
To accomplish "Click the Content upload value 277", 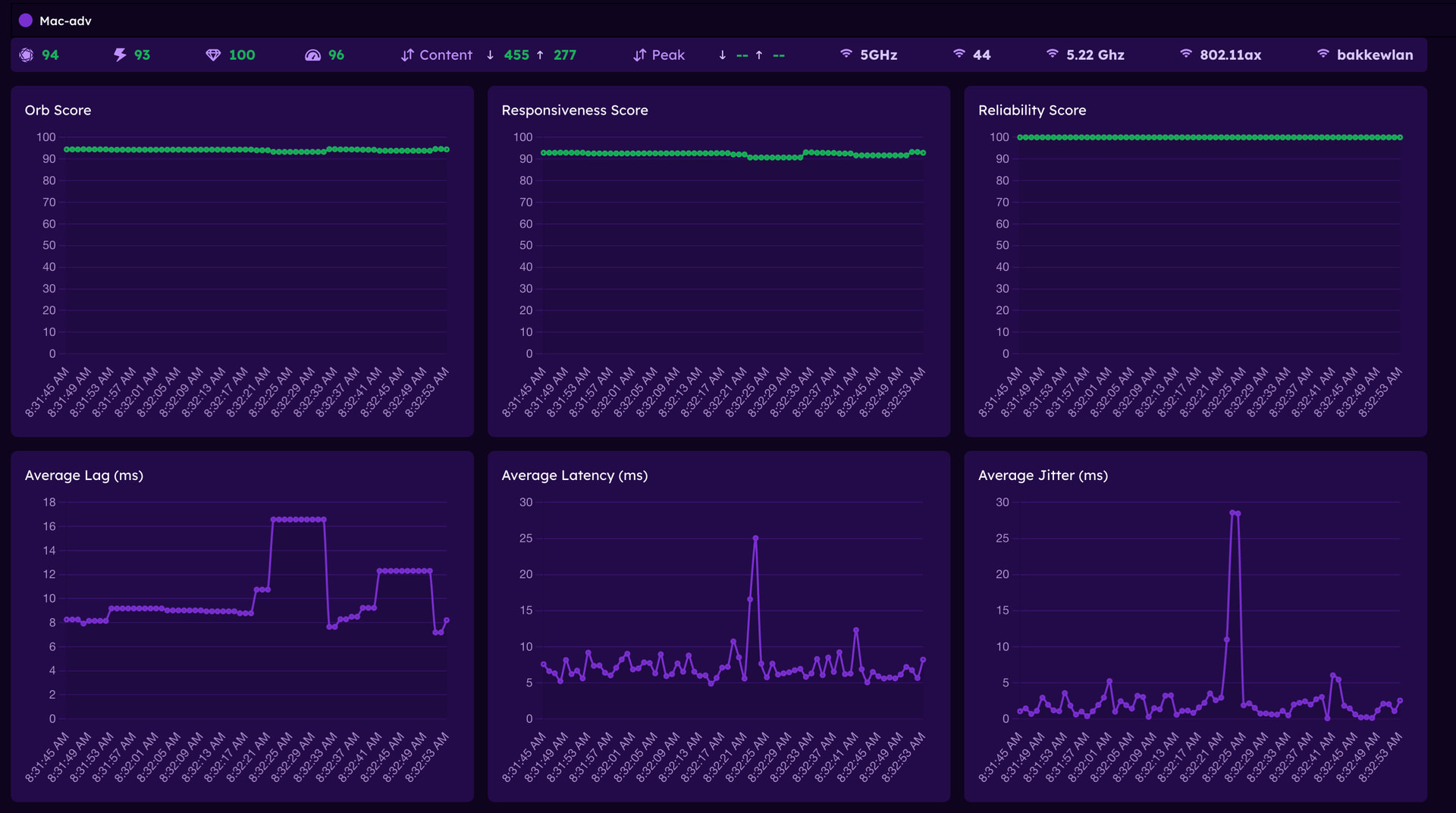I will click(565, 55).
